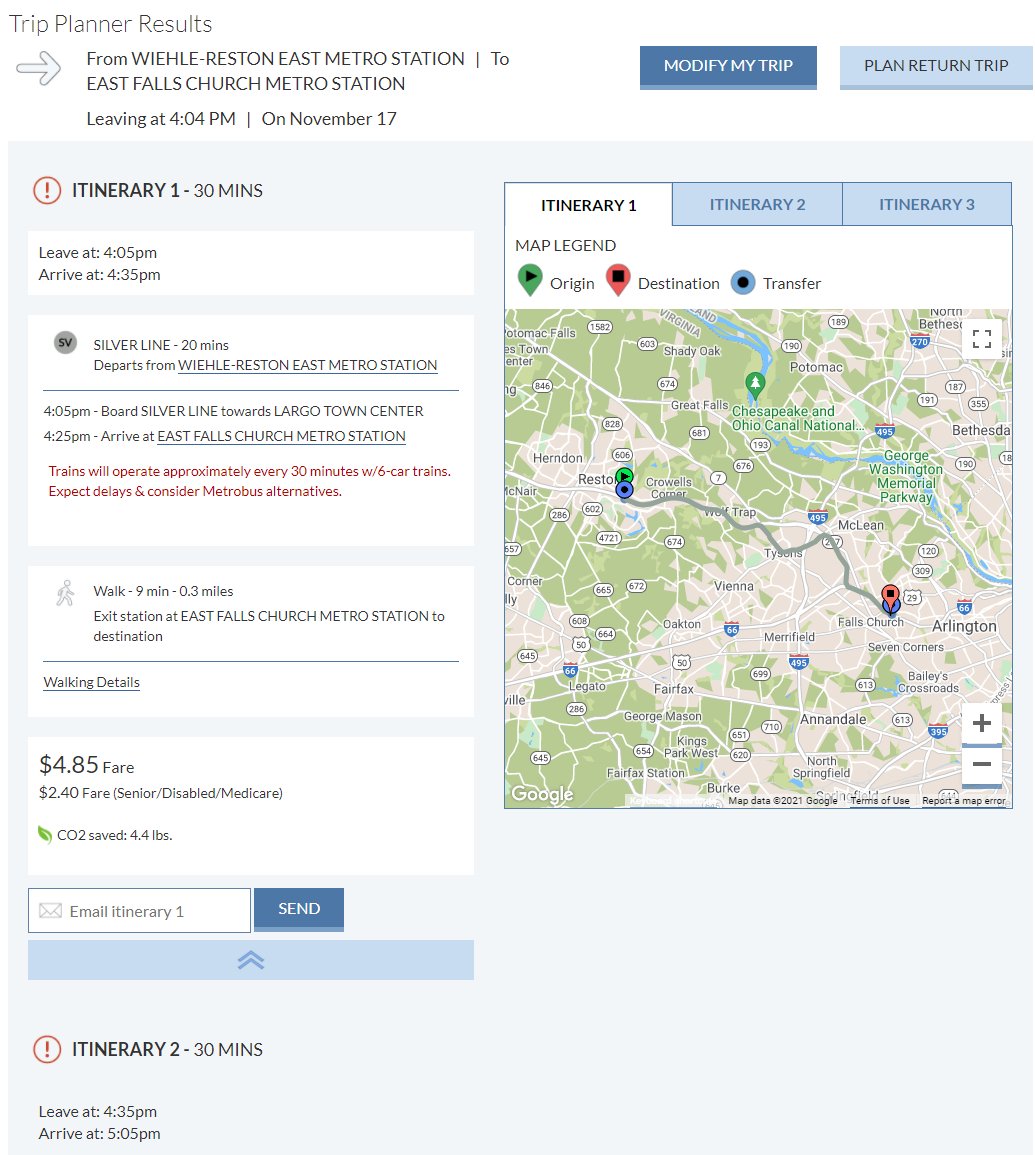
Task: Click the Itinerary 2 - 30 mins heading
Action: pyautogui.click(x=167, y=1050)
